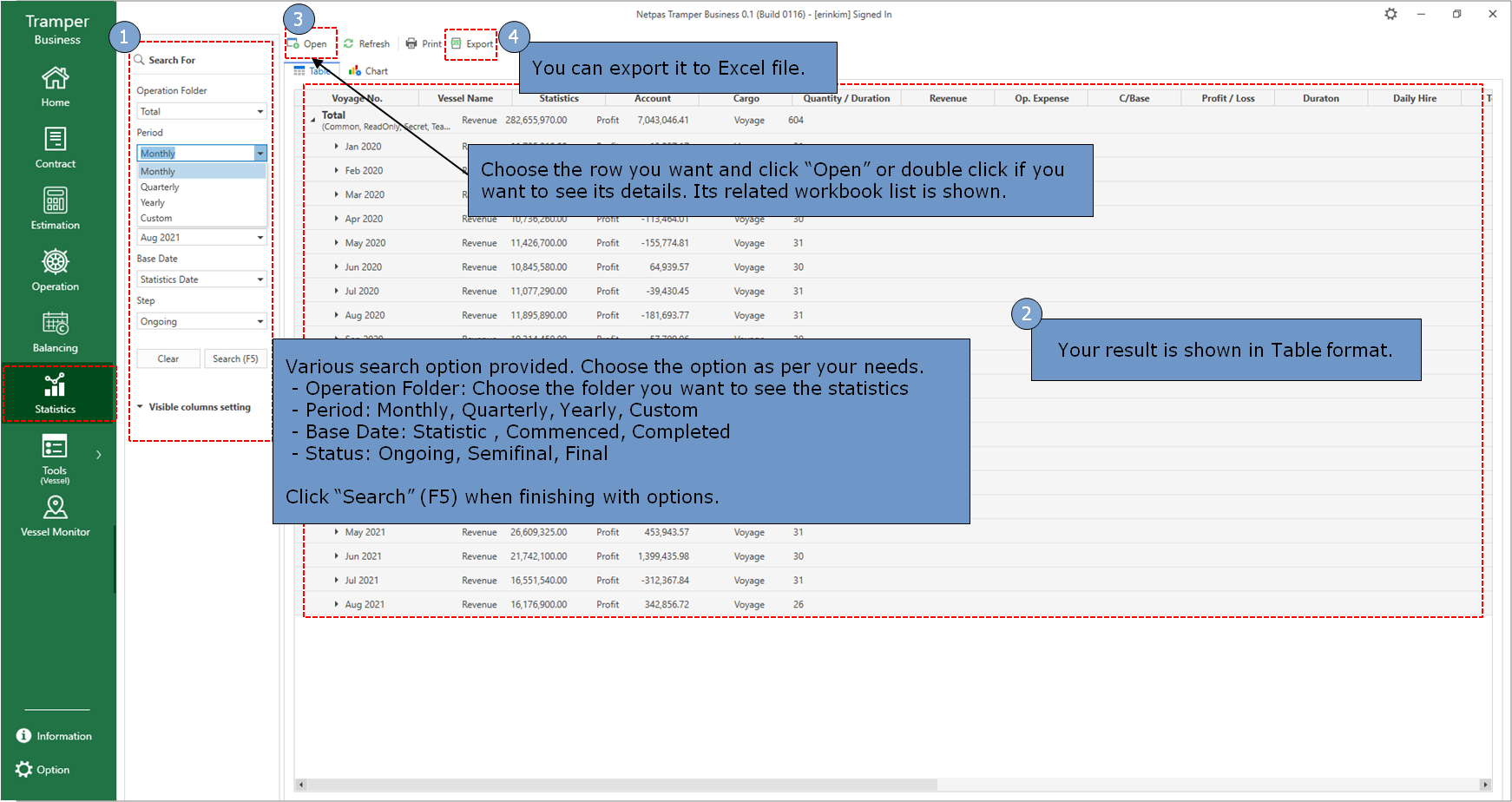
Task: Open the Estimation calculator module
Action: click(x=56, y=209)
